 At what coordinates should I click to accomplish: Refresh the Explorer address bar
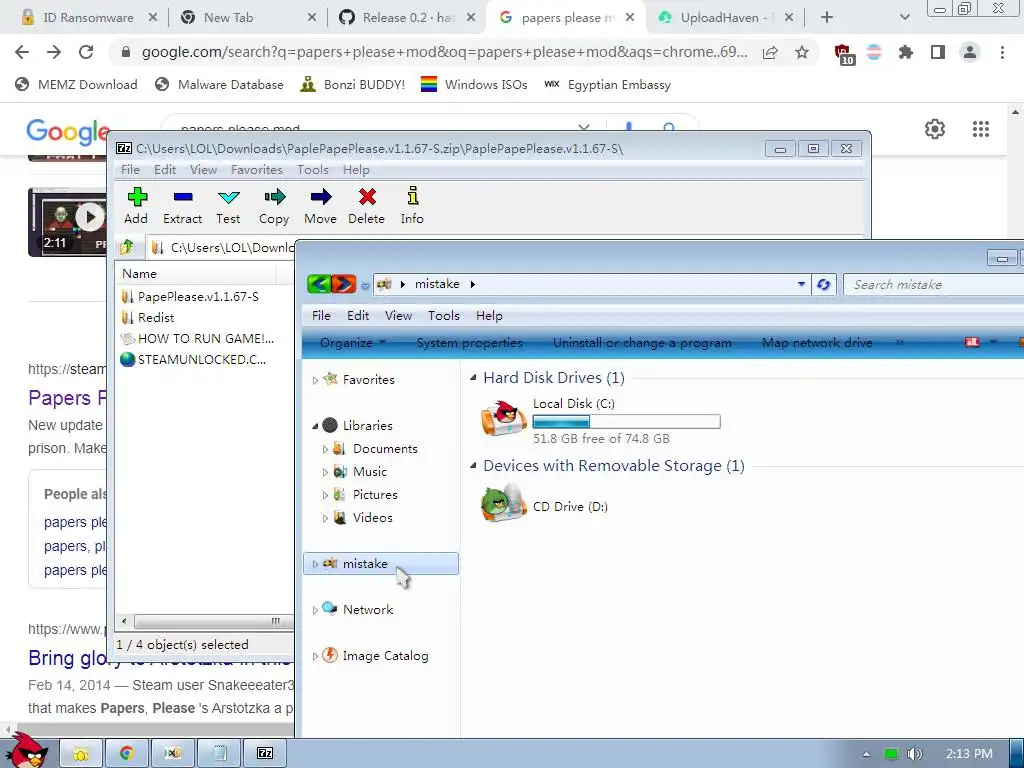click(x=824, y=284)
